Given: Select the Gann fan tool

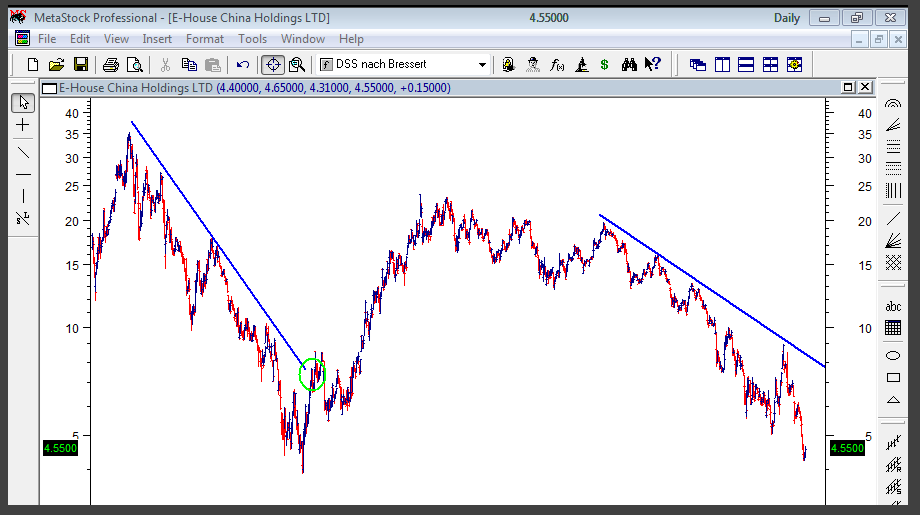Looking at the screenshot, I should [893, 240].
